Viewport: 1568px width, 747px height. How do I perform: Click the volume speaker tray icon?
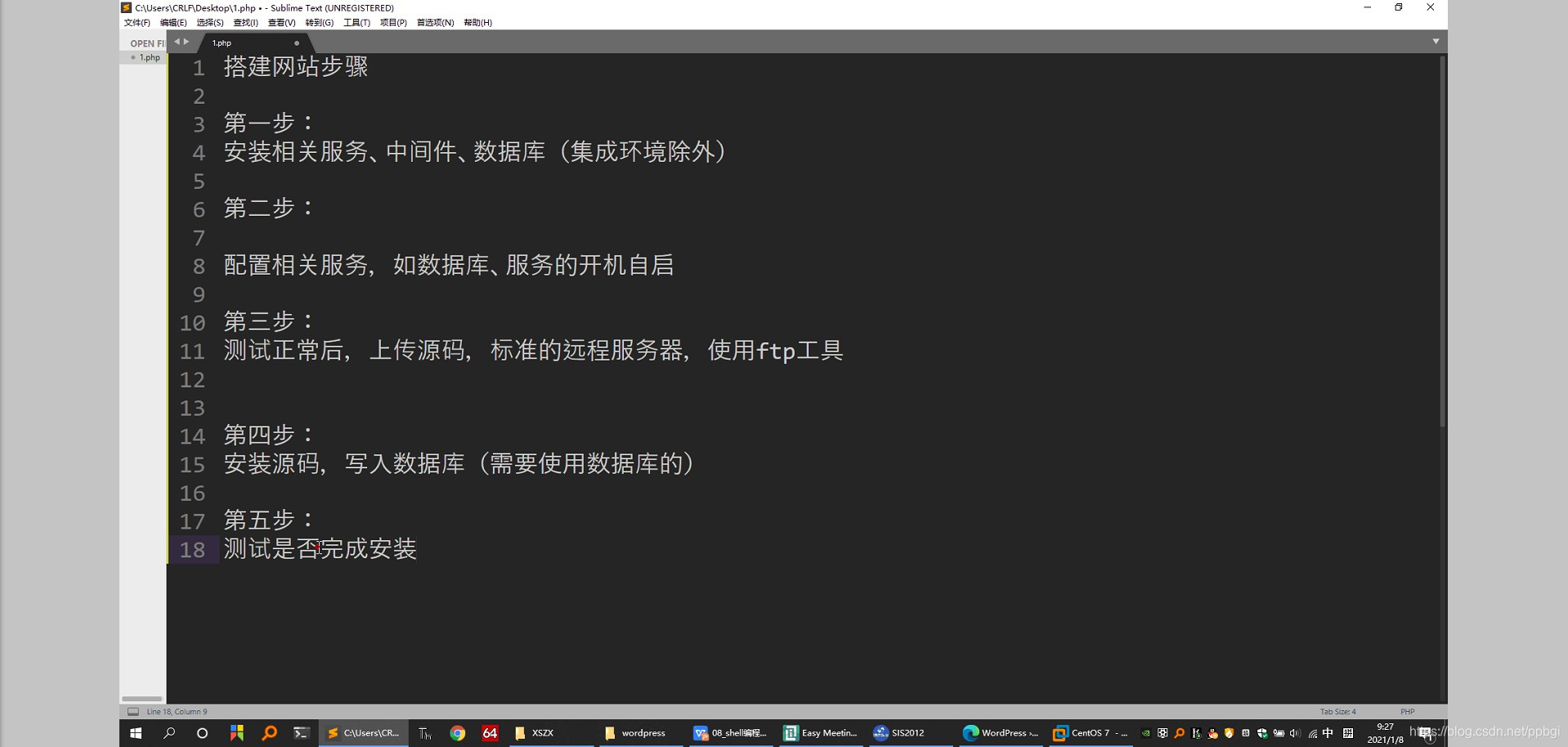[1295, 733]
